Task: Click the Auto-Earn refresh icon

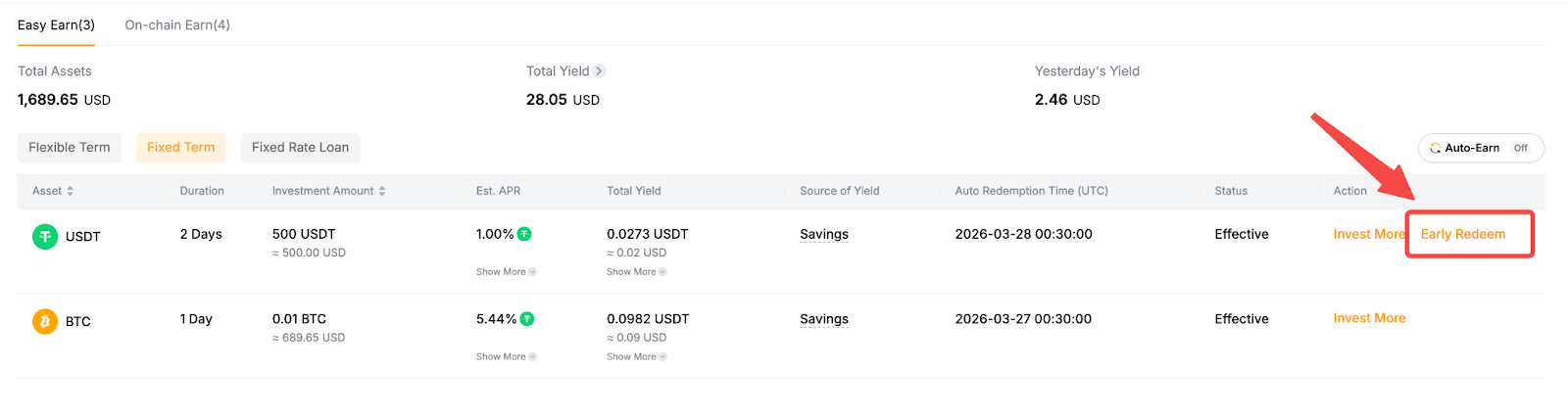Action: pos(1435,148)
